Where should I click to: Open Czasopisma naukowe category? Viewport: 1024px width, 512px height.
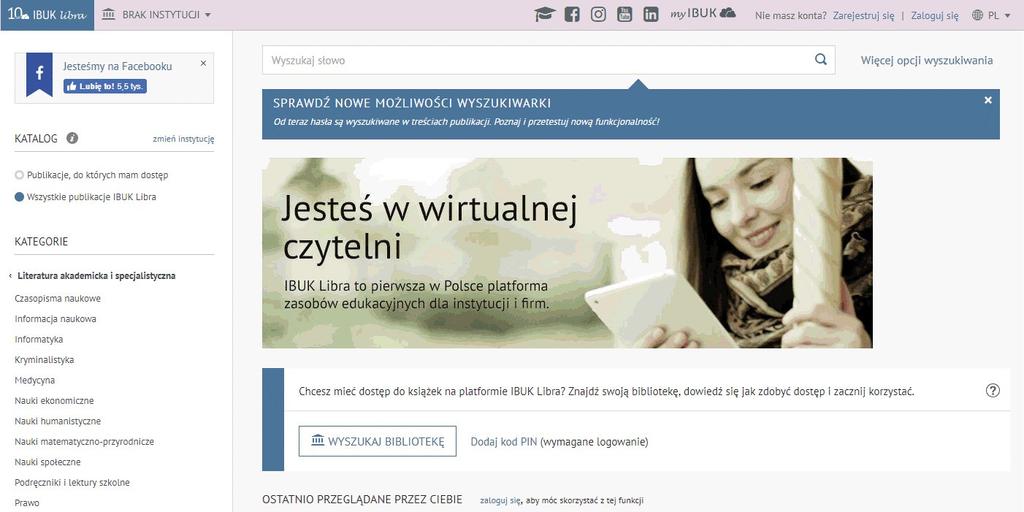(57, 298)
